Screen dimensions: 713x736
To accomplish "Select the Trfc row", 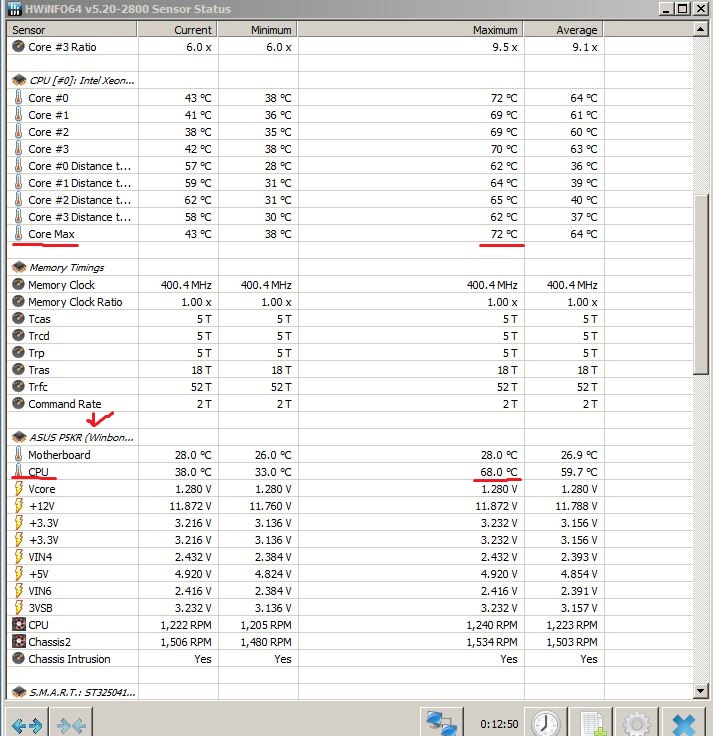I will (350, 386).
